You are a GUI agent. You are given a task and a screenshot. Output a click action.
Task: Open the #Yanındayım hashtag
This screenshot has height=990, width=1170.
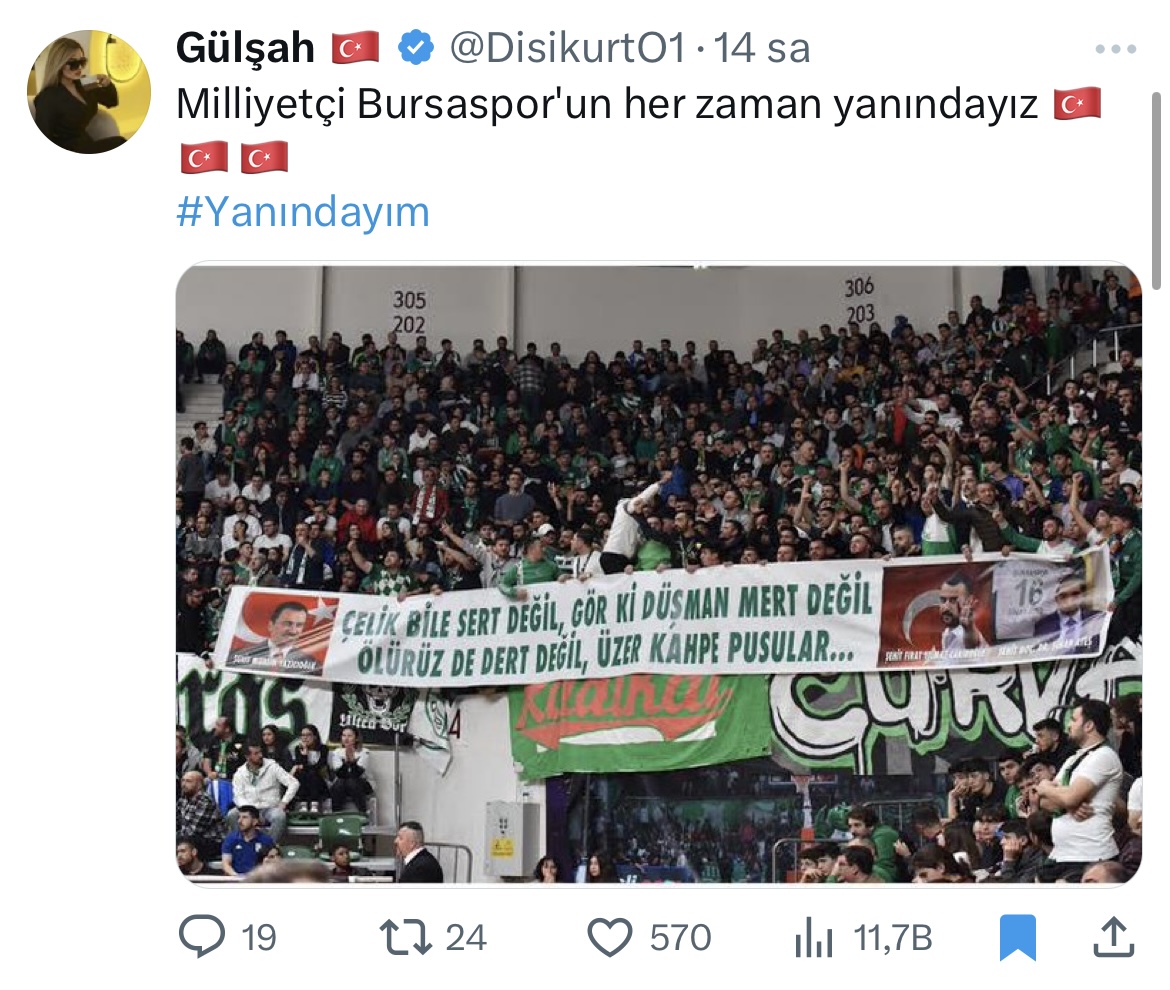(x=303, y=213)
